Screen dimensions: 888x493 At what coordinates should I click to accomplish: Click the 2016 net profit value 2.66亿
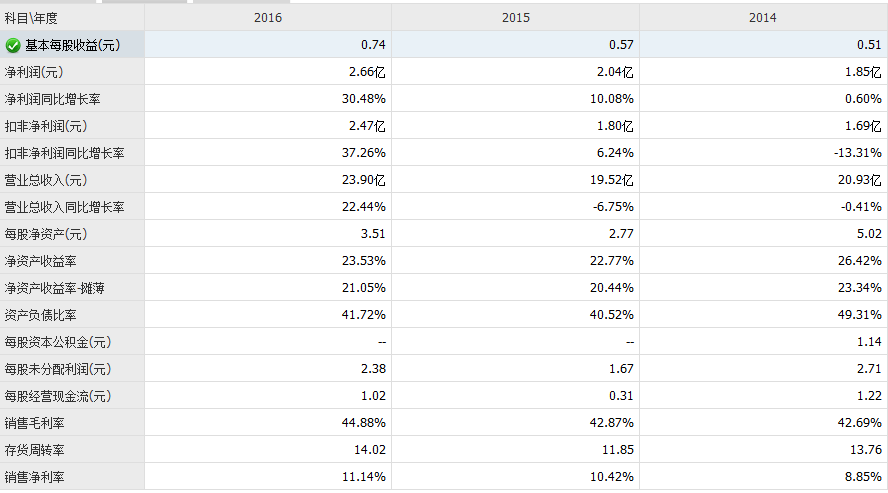pos(367,72)
